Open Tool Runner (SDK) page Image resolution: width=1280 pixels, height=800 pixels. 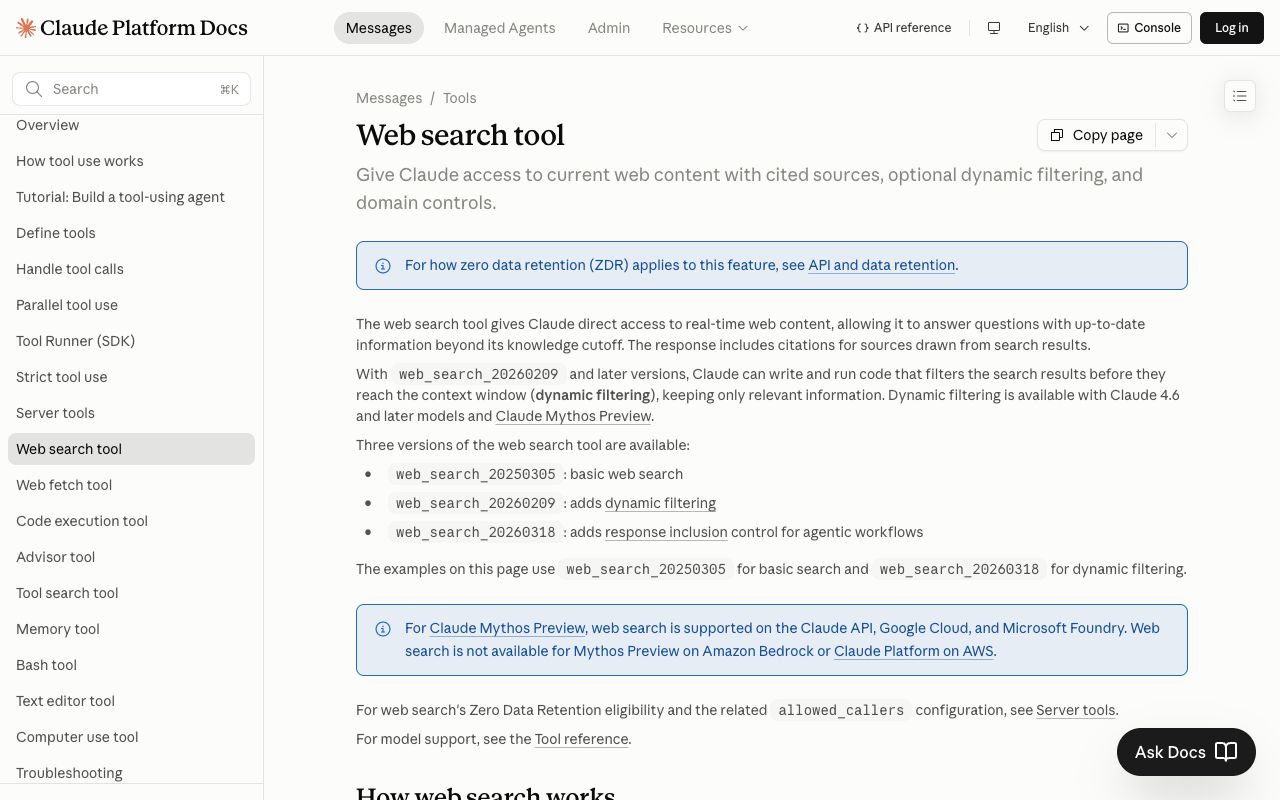pyautogui.click(x=131, y=341)
